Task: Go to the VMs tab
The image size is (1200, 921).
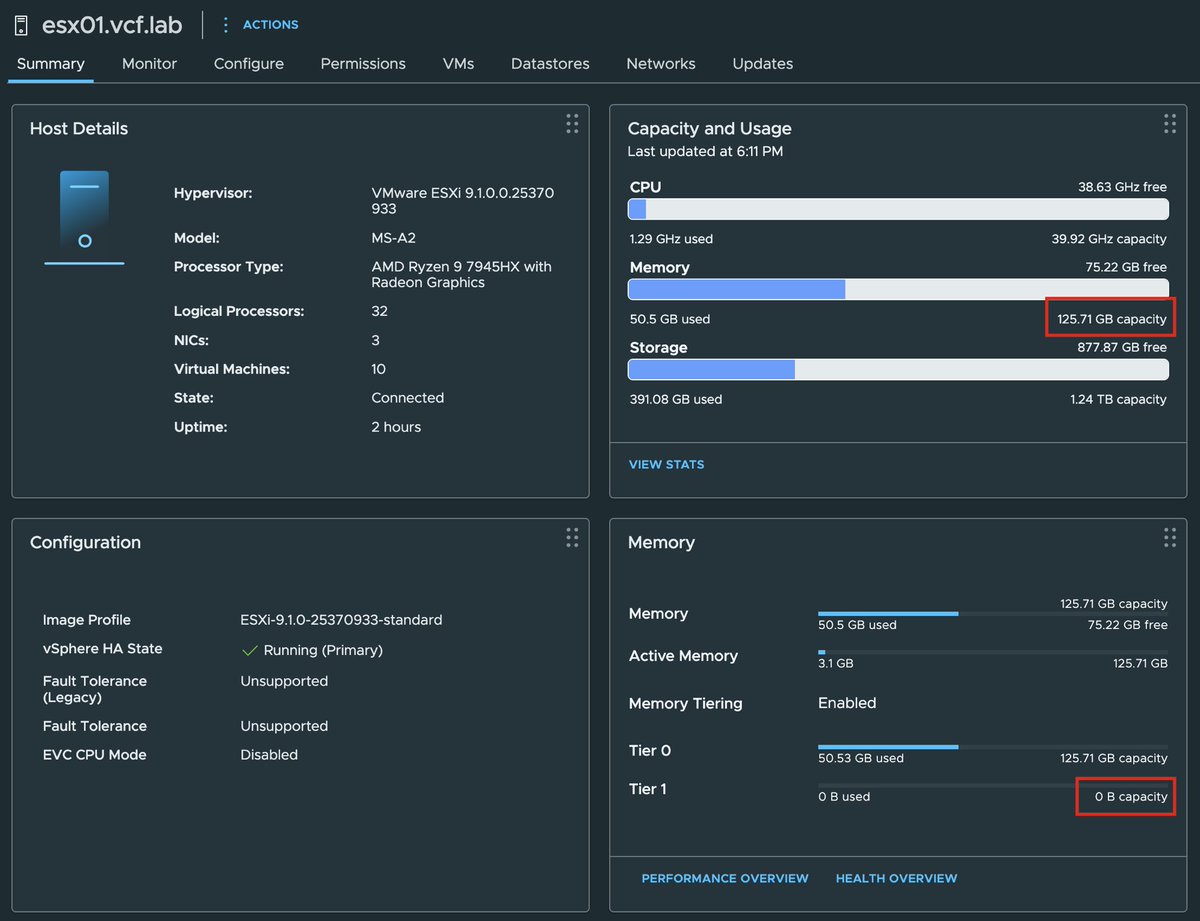Action: pyautogui.click(x=458, y=63)
